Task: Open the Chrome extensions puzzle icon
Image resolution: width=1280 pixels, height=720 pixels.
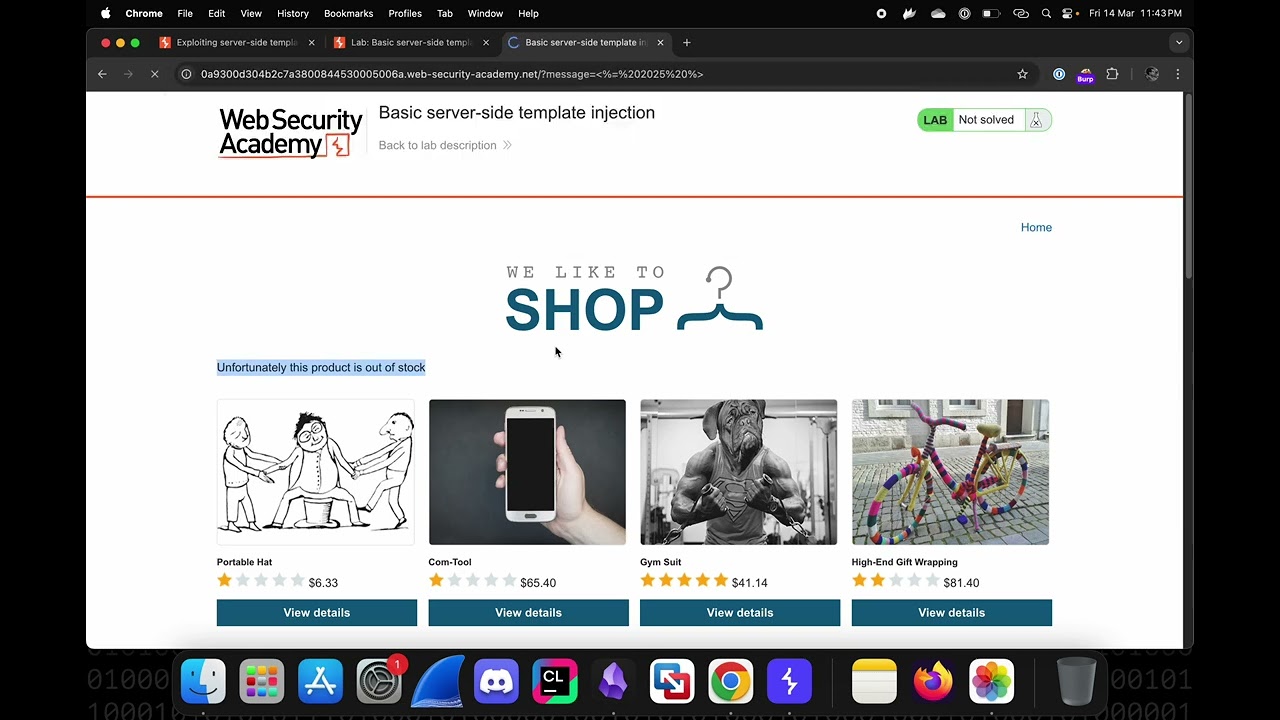Action: coord(1112,74)
